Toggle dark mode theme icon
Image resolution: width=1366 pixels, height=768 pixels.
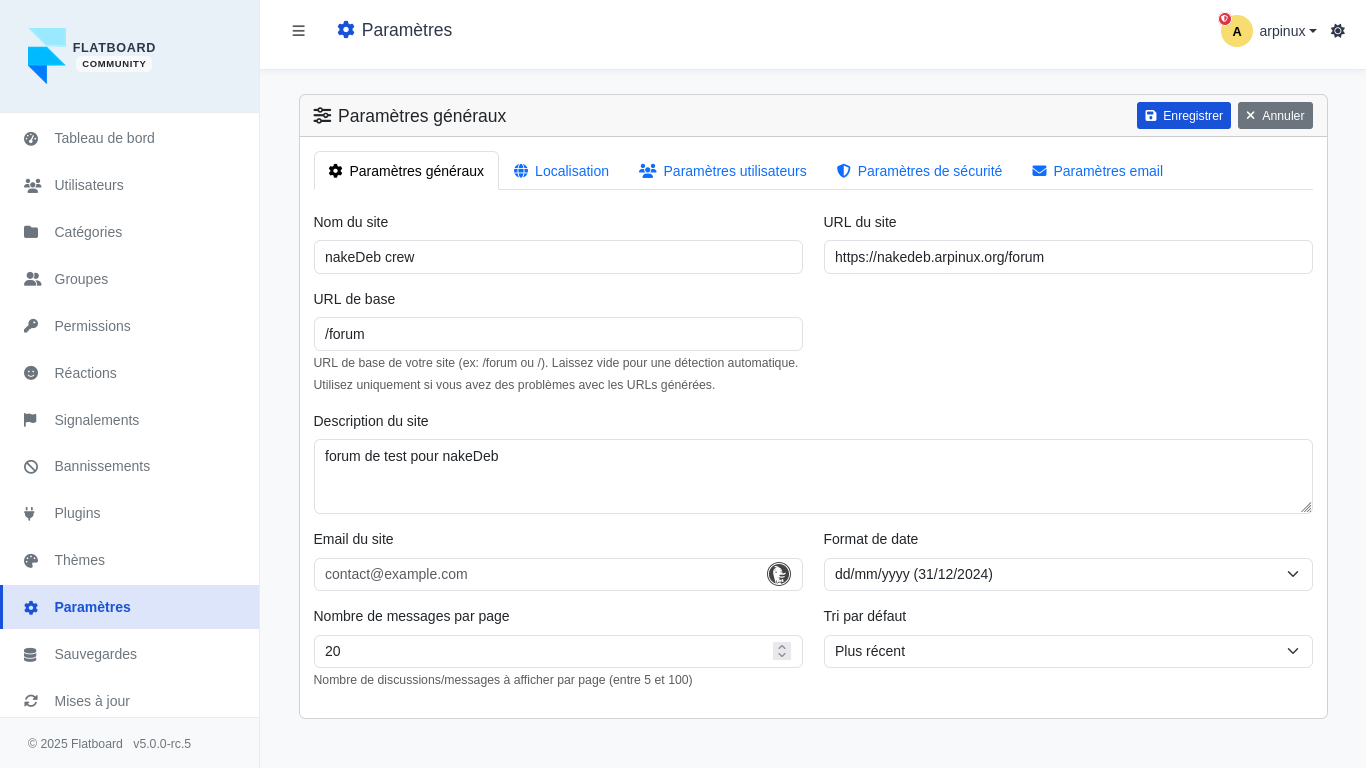1337,31
